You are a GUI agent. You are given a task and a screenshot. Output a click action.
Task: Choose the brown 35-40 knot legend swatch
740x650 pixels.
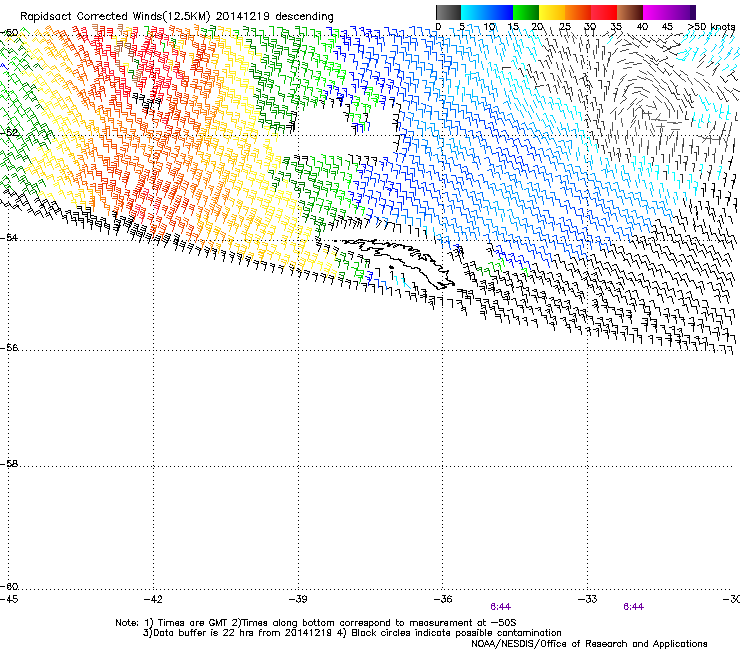click(x=630, y=12)
